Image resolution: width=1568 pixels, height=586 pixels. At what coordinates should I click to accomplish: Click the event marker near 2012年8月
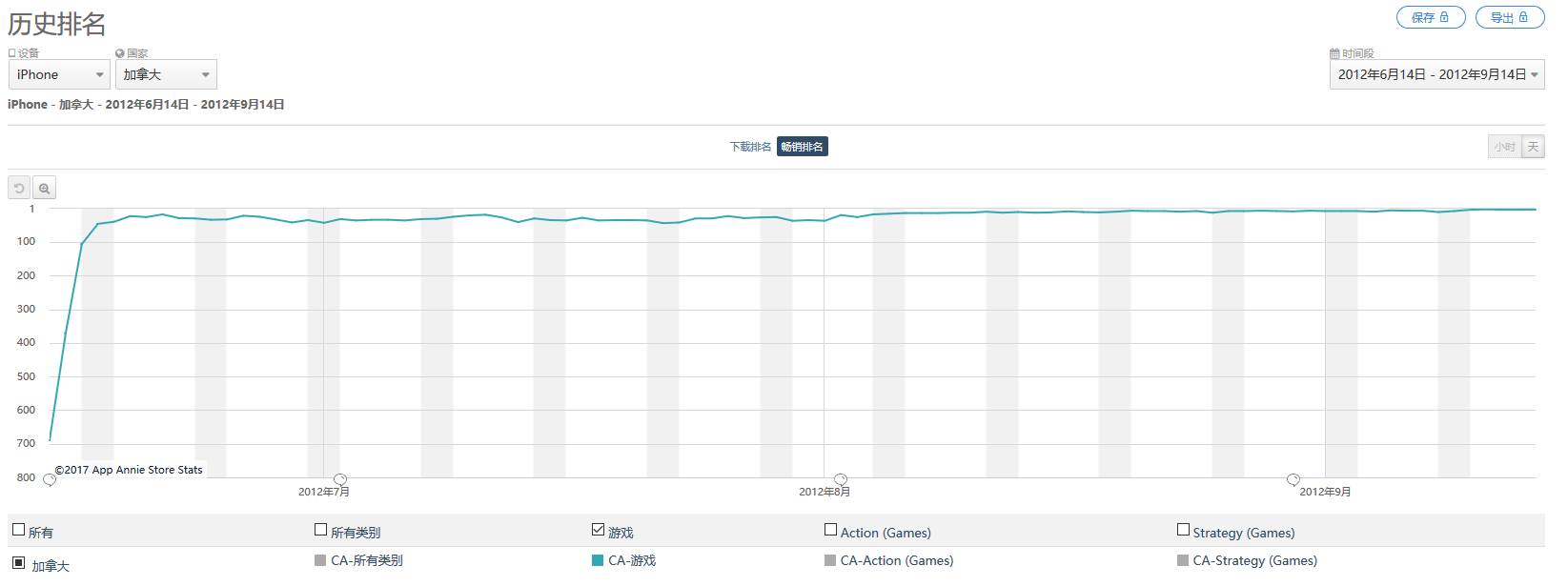tap(840, 479)
